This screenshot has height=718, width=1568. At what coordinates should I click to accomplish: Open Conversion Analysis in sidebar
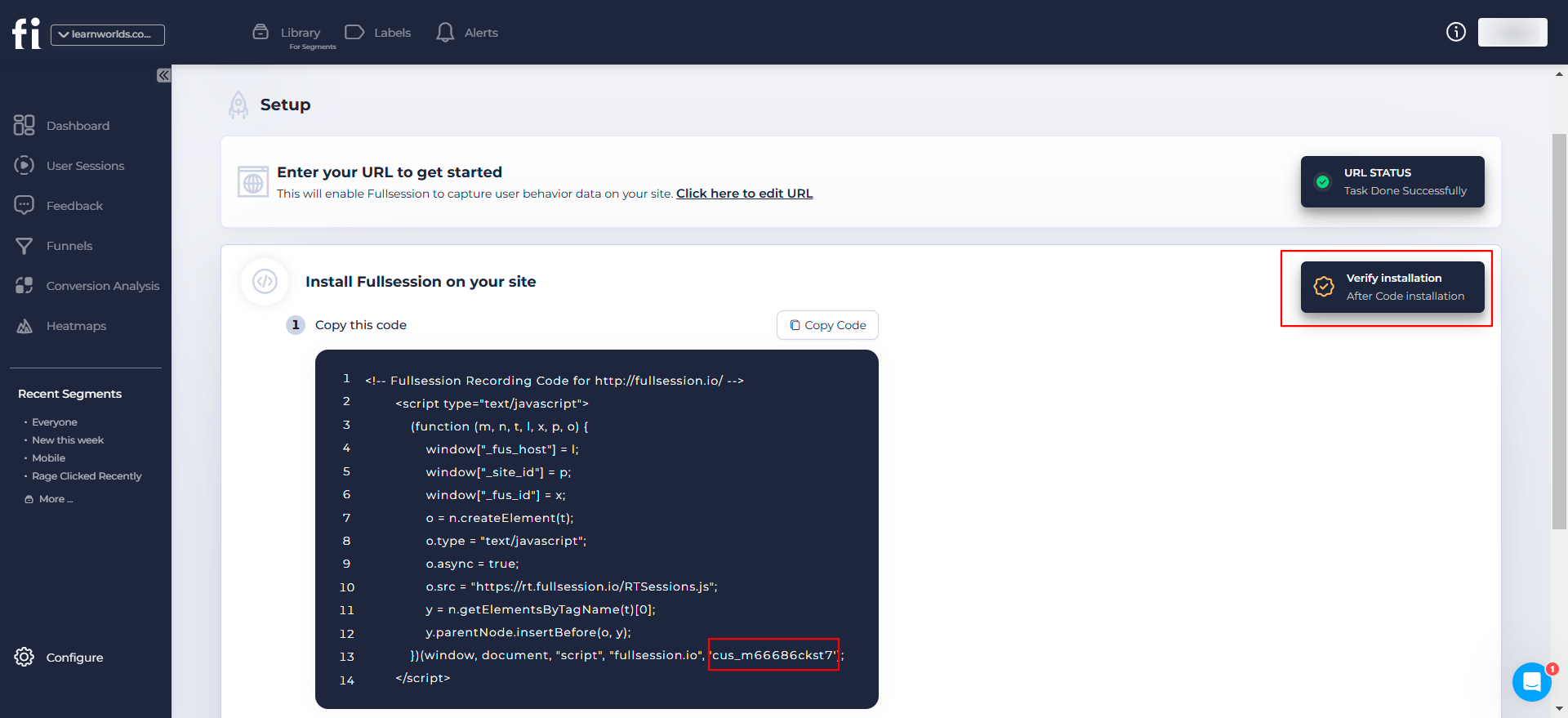coord(103,286)
